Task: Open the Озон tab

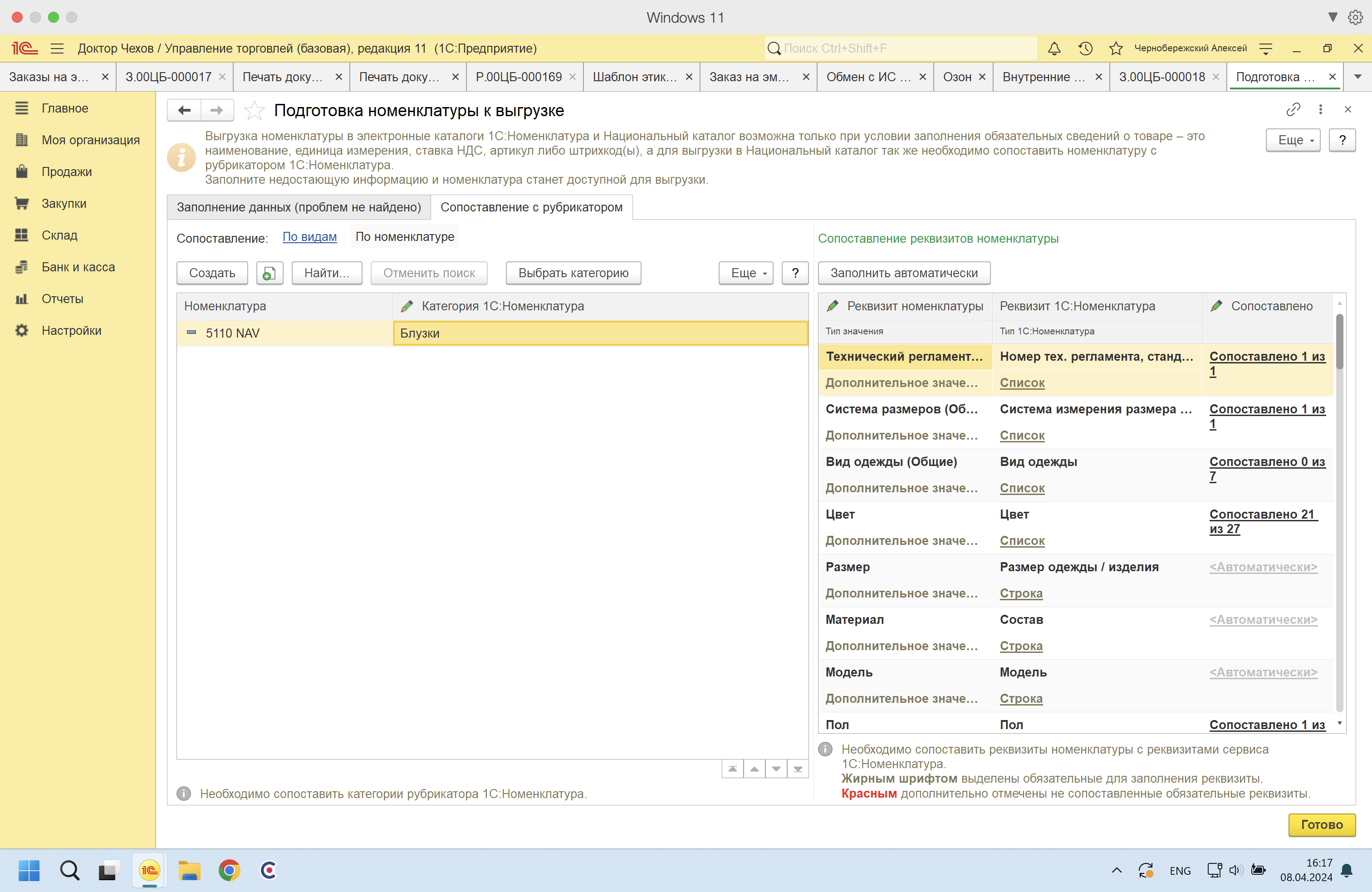Action: point(957,77)
